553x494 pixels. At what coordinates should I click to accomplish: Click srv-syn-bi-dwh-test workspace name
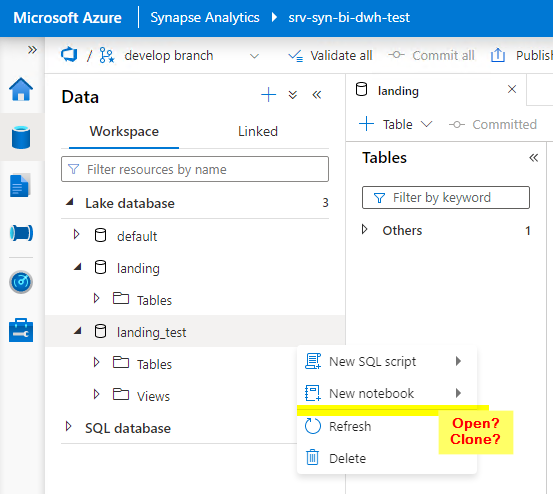(x=349, y=18)
